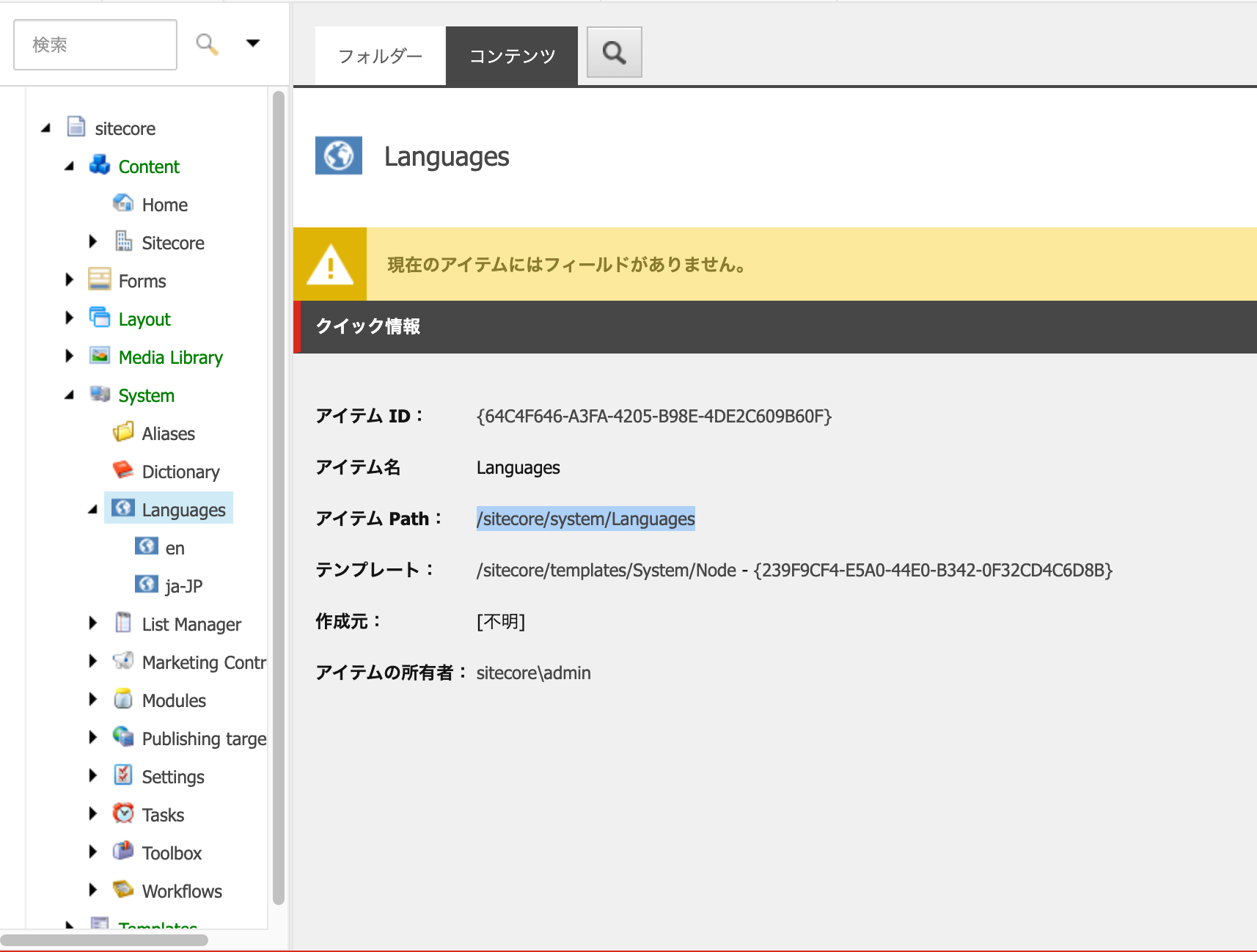Collapse the System tree node
1257x952 pixels.
[x=69, y=395]
